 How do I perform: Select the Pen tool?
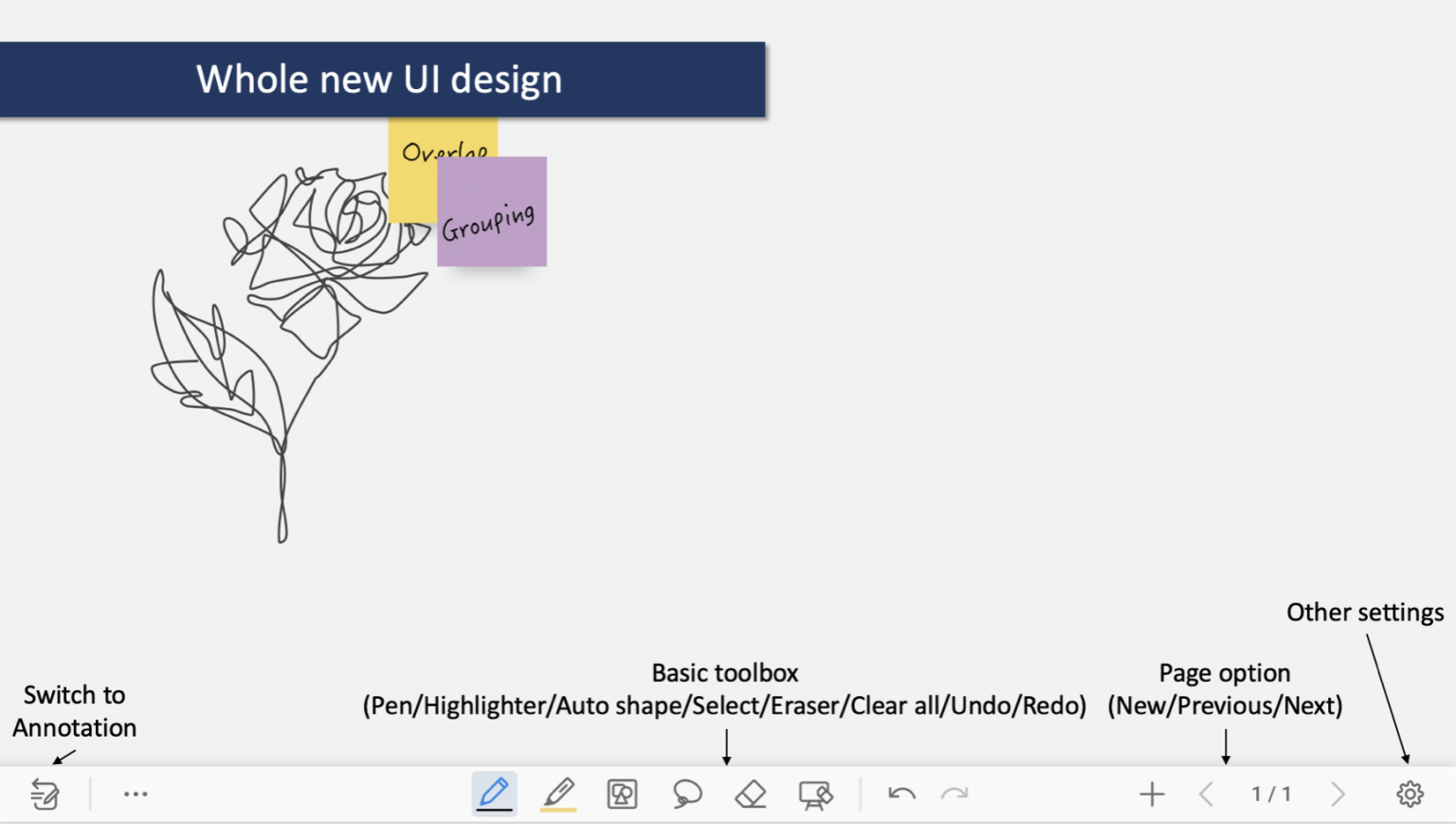[x=494, y=794]
